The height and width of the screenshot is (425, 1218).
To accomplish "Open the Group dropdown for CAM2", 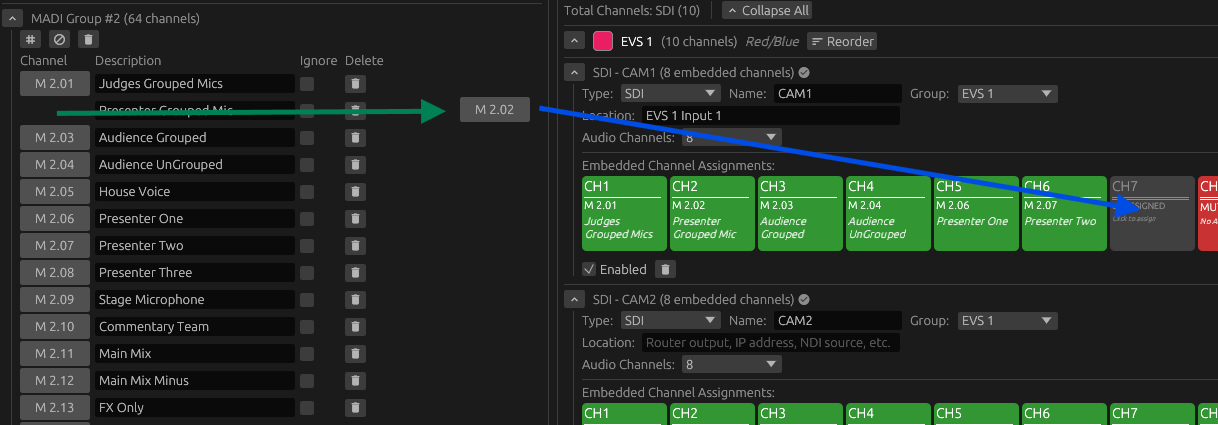I will point(1007,321).
